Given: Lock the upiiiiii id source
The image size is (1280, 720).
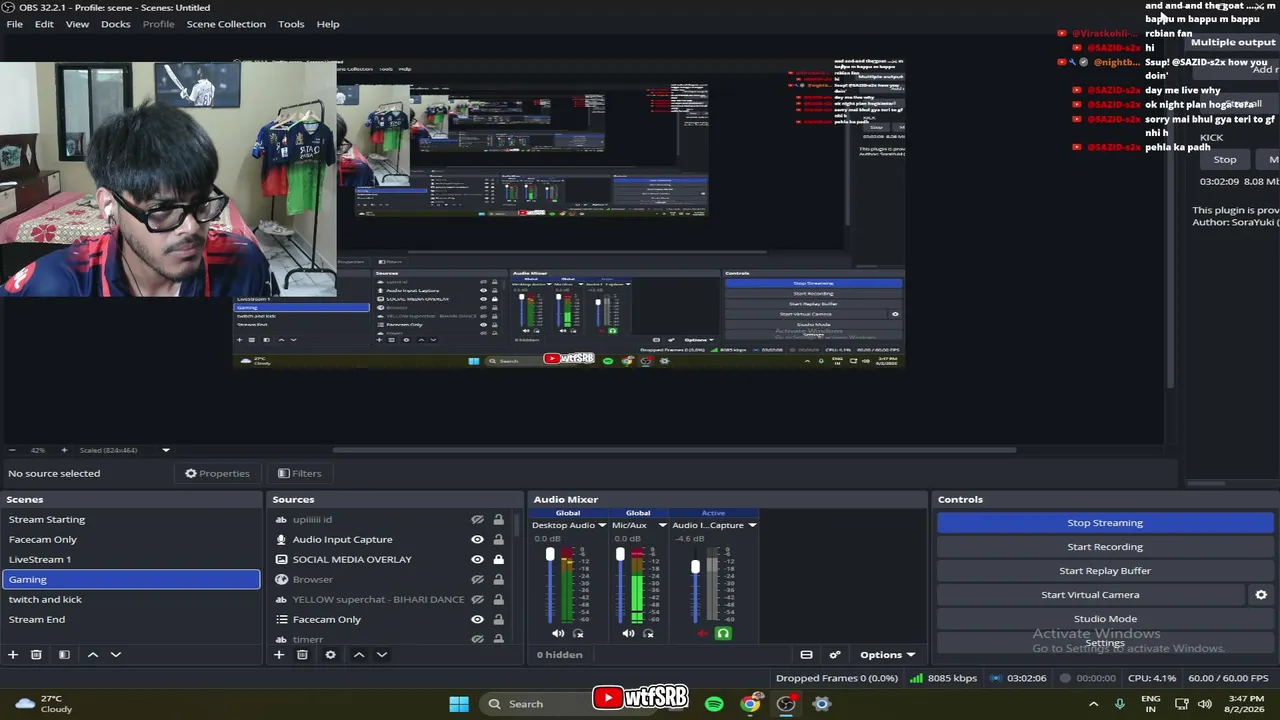Looking at the screenshot, I should pyautogui.click(x=498, y=520).
